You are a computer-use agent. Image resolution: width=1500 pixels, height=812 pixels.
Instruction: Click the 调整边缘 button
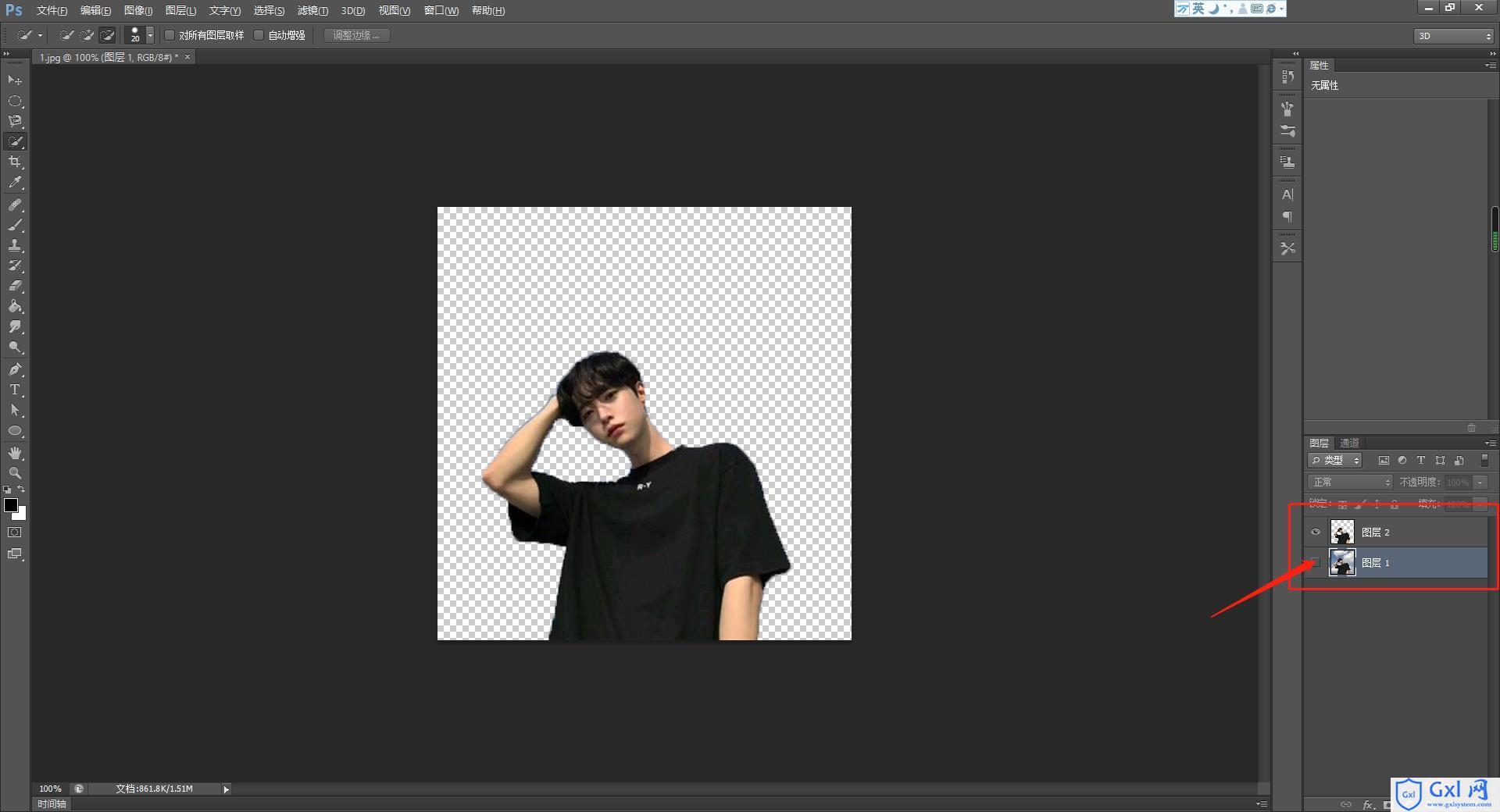pos(356,35)
